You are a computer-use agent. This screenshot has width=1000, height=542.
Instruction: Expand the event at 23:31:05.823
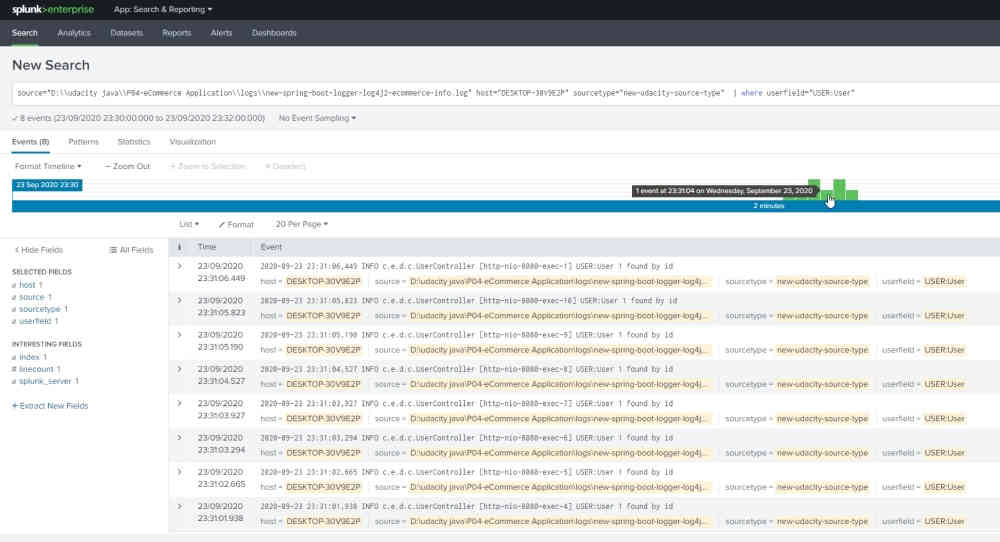(179, 301)
